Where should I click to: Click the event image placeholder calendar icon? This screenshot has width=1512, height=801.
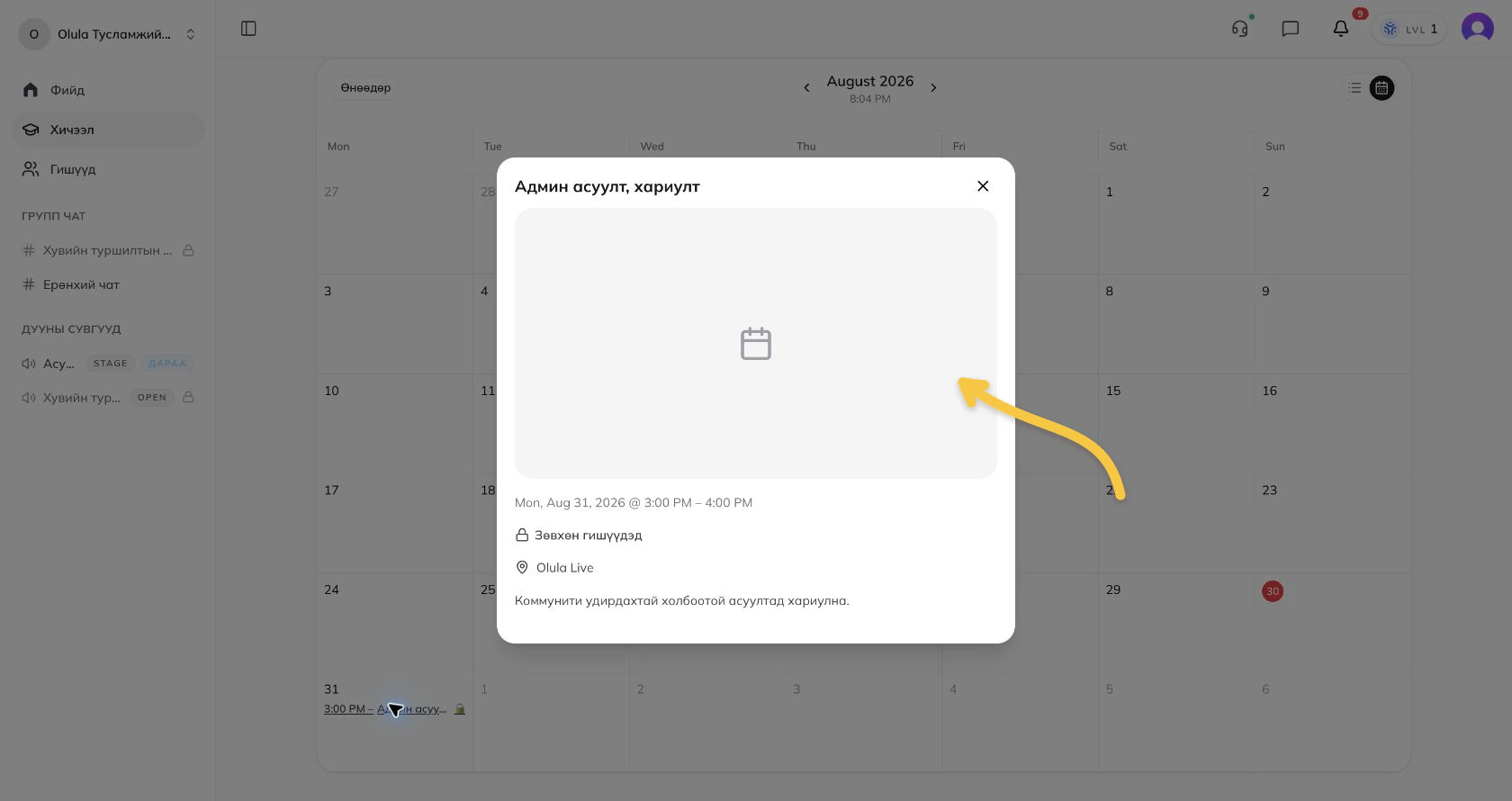click(756, 344)
